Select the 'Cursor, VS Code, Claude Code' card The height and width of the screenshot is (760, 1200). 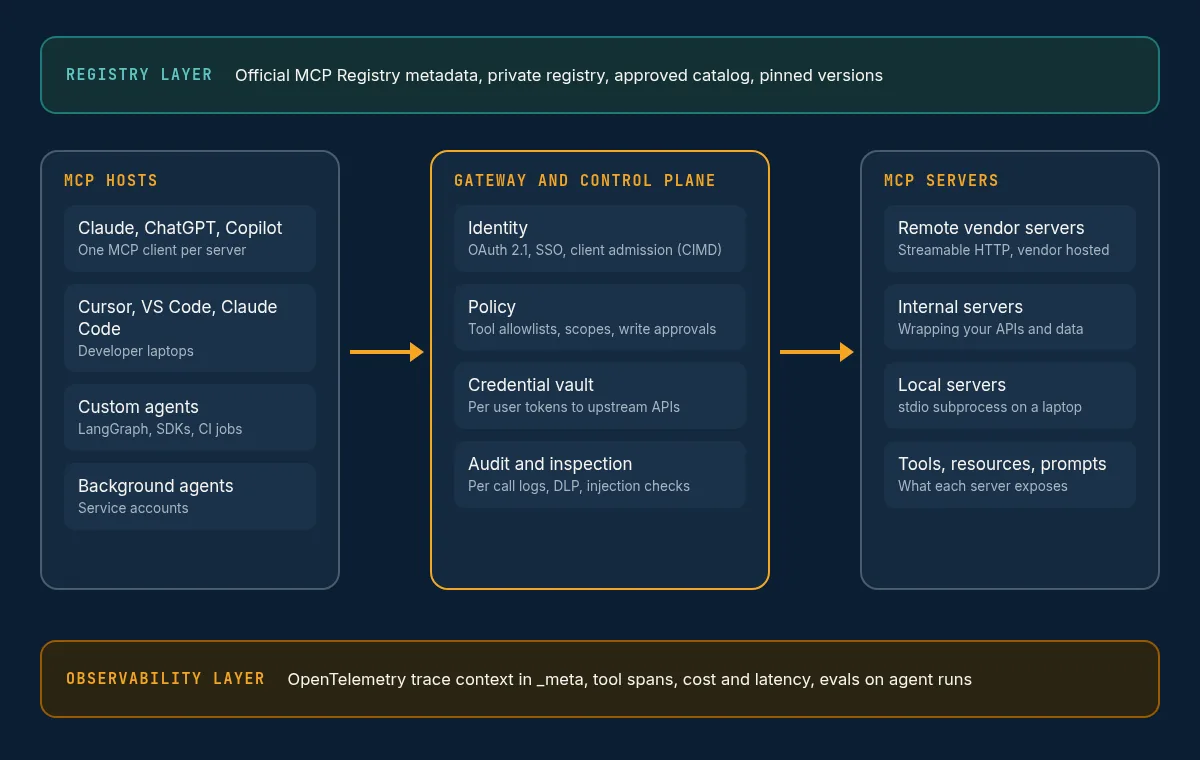(x=190, y=328)
